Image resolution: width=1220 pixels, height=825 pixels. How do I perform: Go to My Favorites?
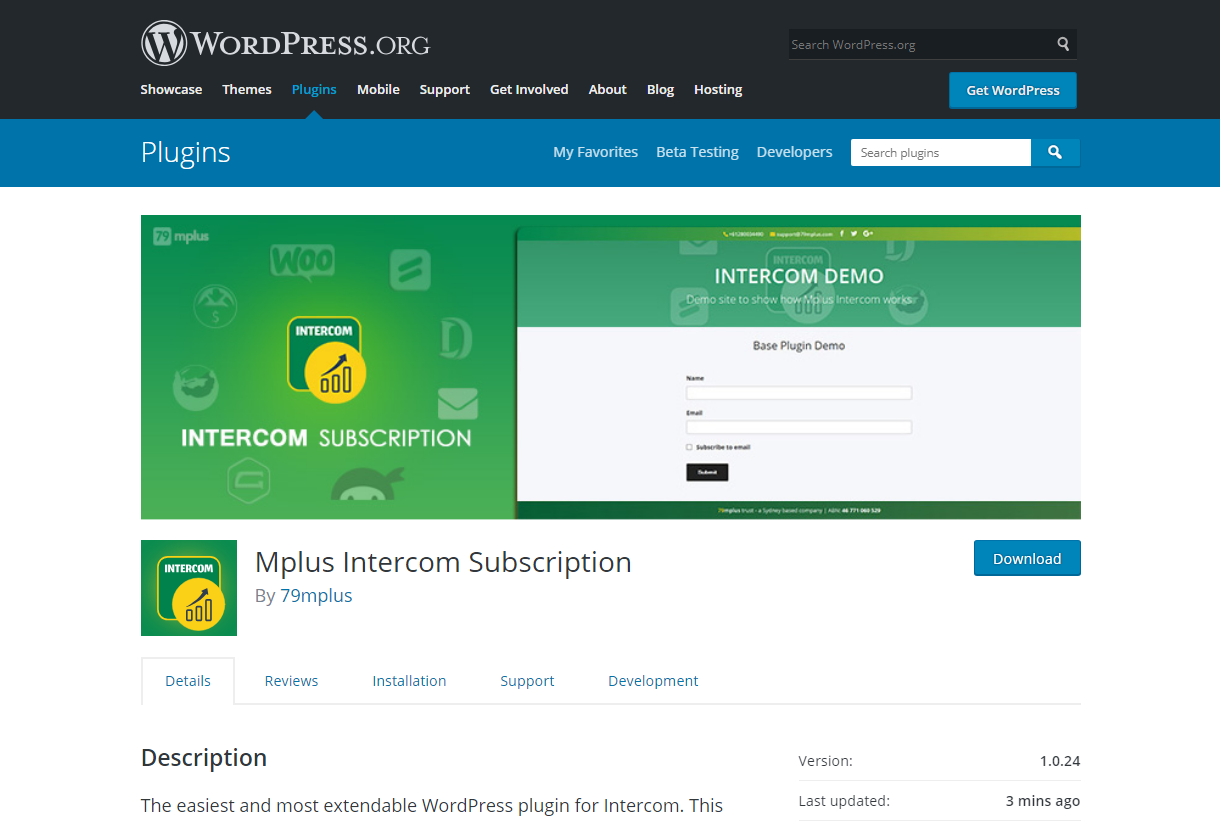[596, 152]
